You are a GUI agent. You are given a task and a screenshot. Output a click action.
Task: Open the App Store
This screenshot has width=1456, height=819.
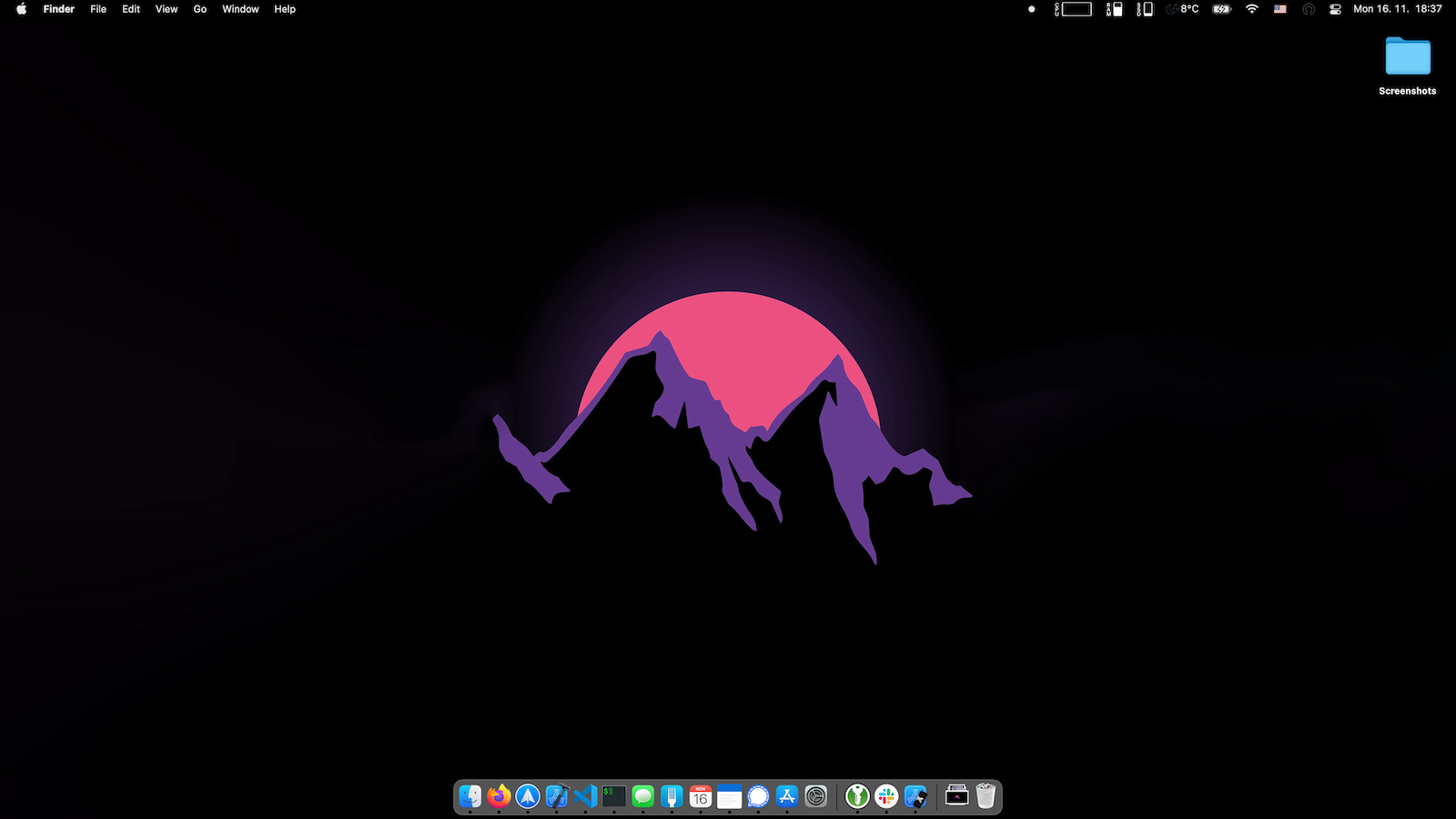[786, 796]
